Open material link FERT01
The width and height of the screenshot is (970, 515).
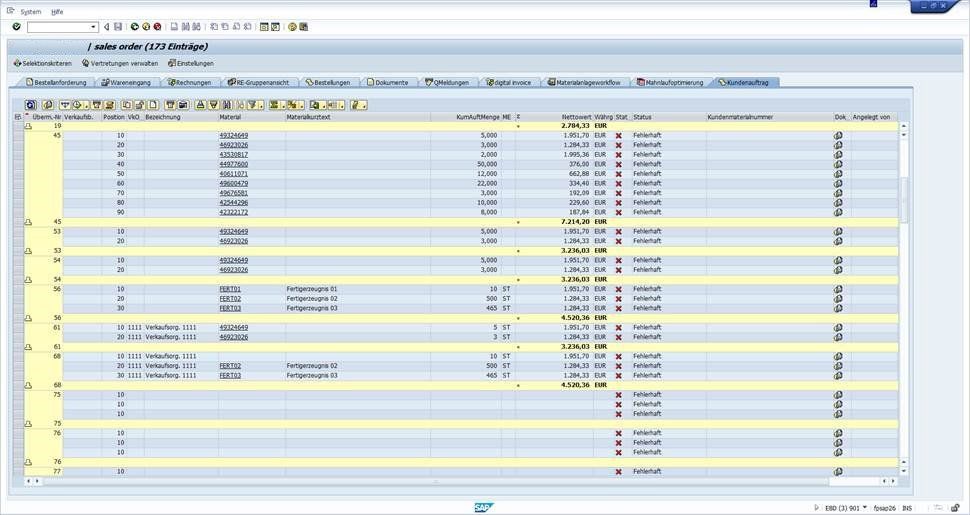click(x=230, y=289)
